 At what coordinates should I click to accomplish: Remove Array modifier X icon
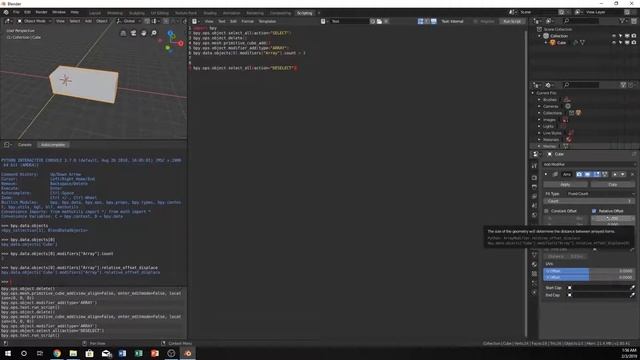tap(632, 174)
